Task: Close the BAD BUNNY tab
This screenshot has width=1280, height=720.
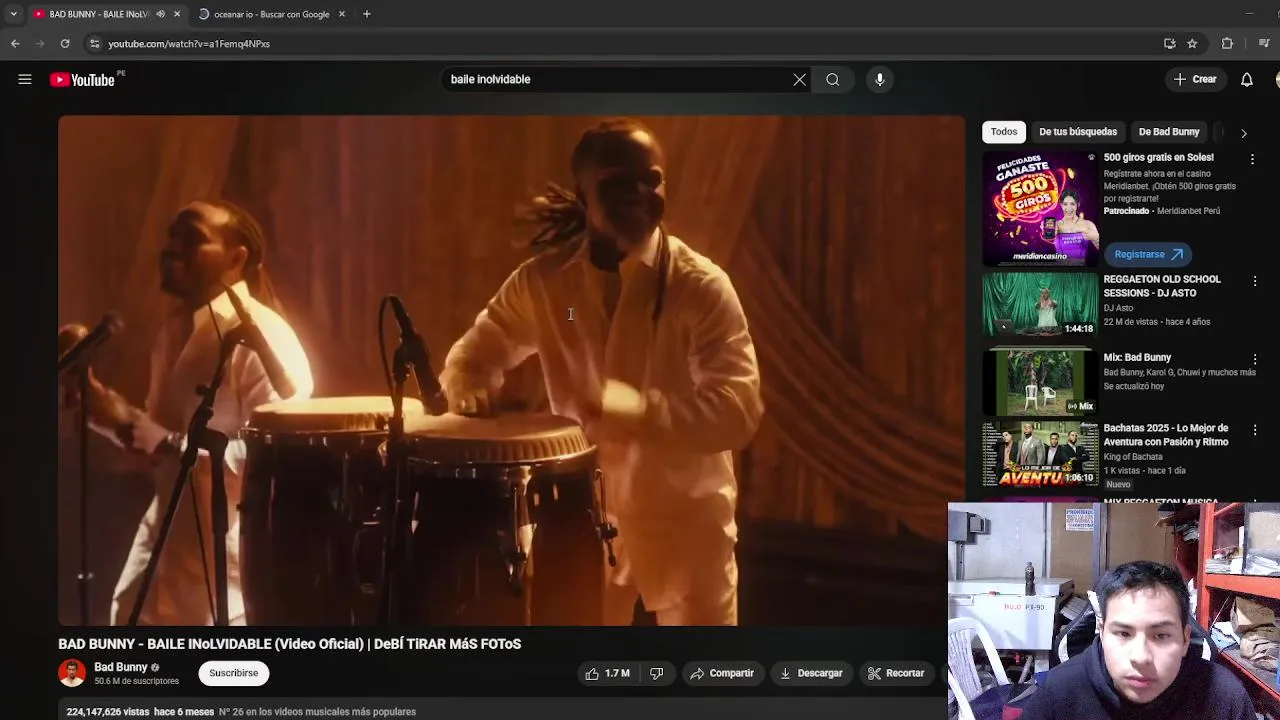Action: pos(177,14)
